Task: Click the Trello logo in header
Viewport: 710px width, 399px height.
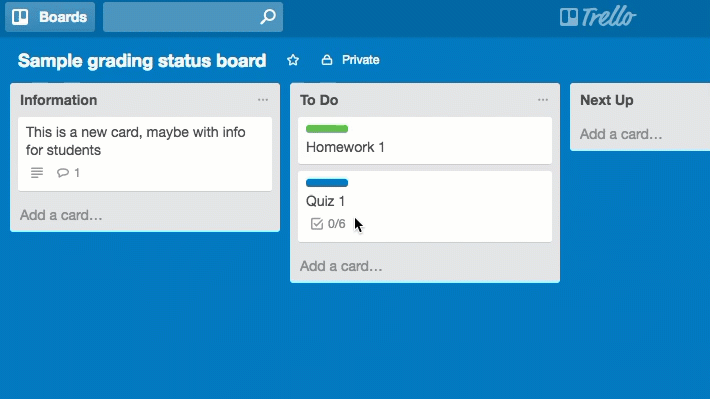Action: (x=598, y=17)
